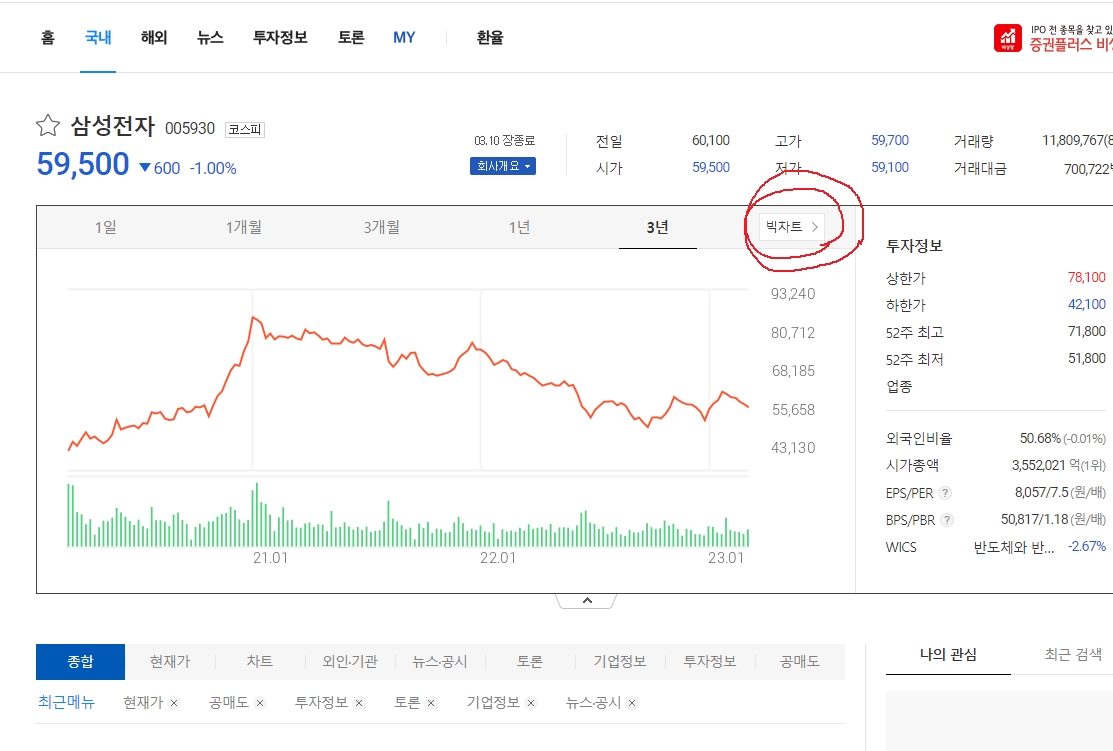Click 52주 최저 value 51,800
Screen dimensions: 1113x751
(1086, 358)
